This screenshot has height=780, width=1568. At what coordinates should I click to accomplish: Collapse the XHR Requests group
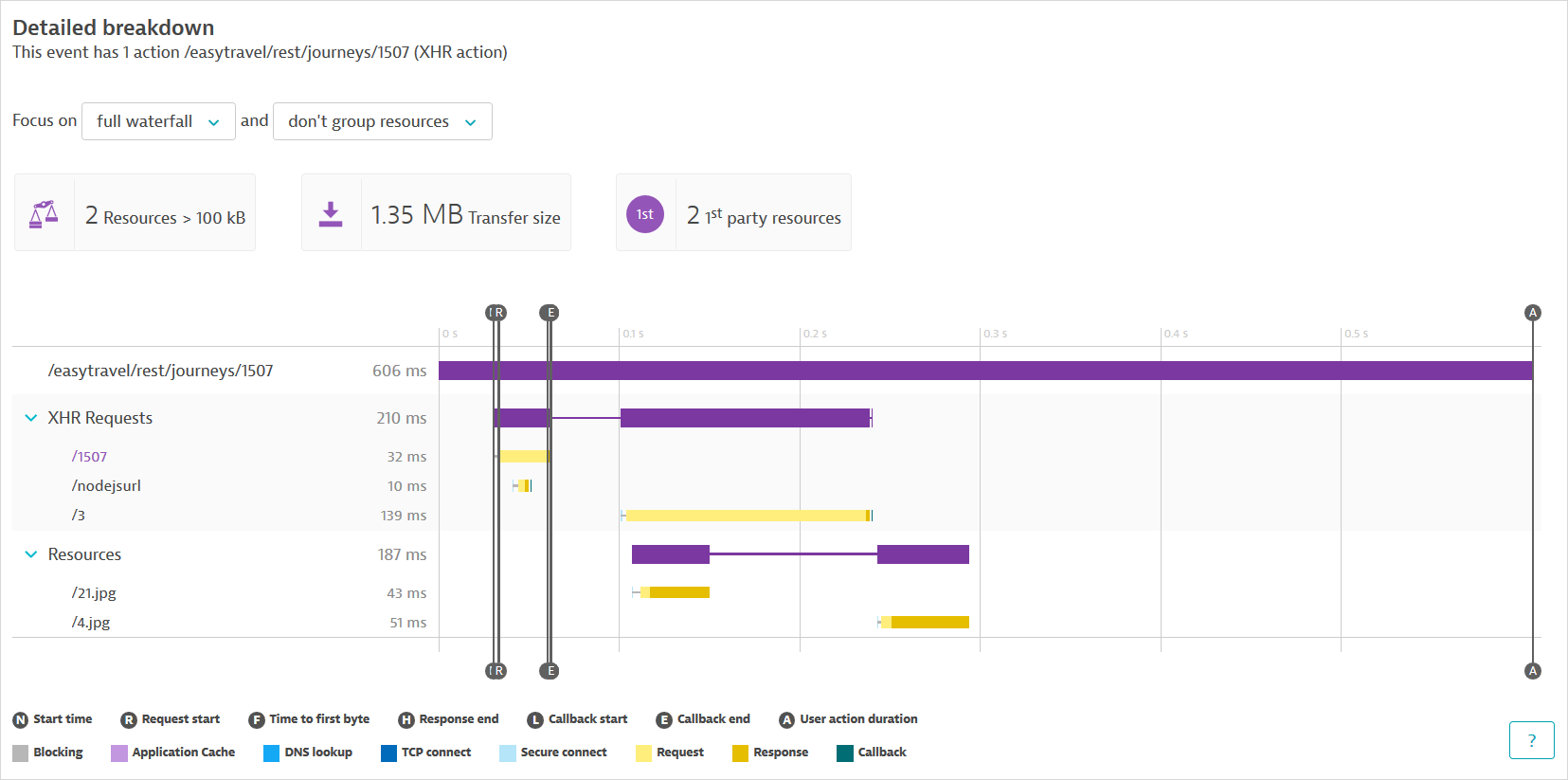tap(31, 418)
